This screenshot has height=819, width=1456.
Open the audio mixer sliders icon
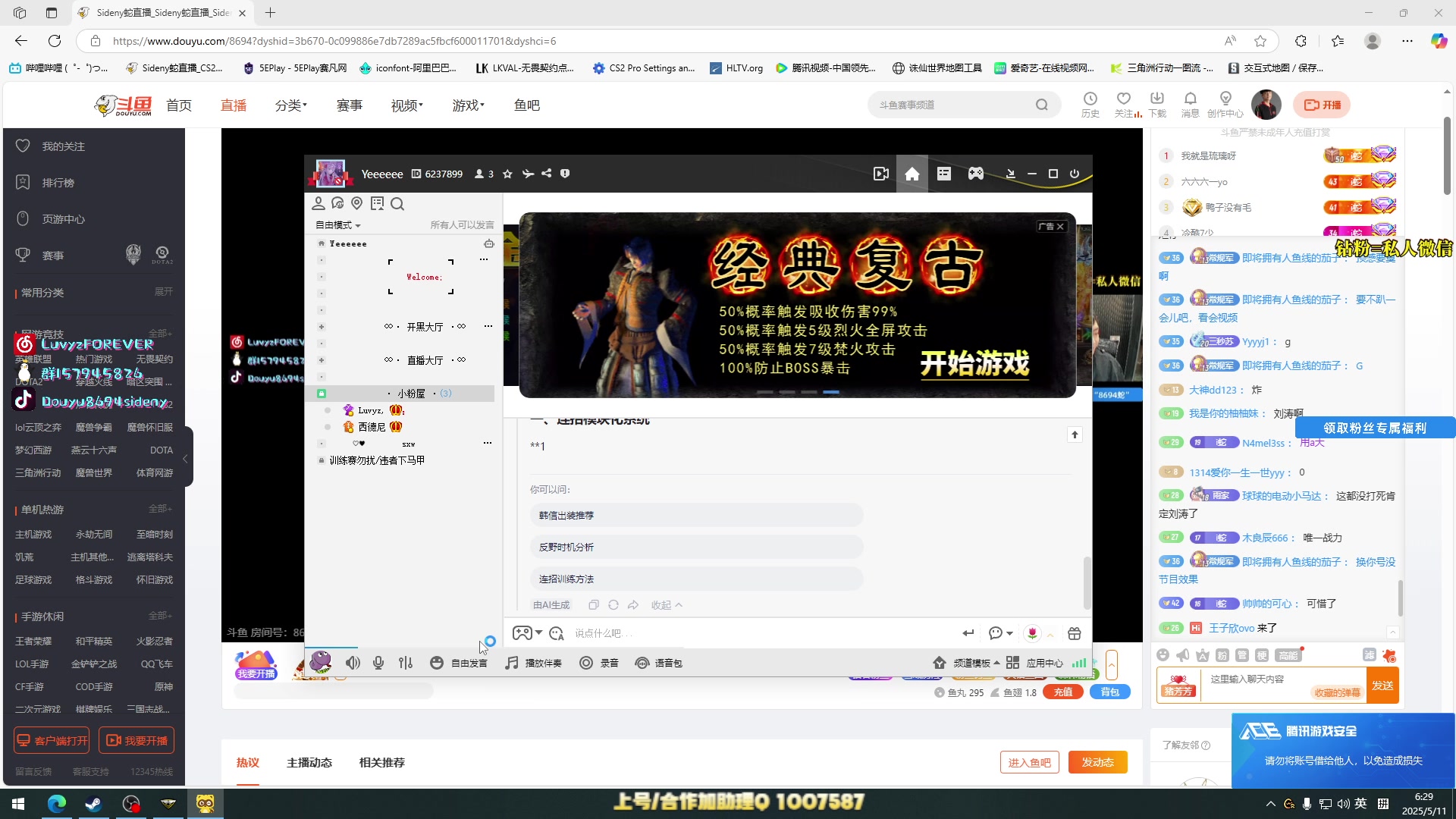[x=406, y=663]
